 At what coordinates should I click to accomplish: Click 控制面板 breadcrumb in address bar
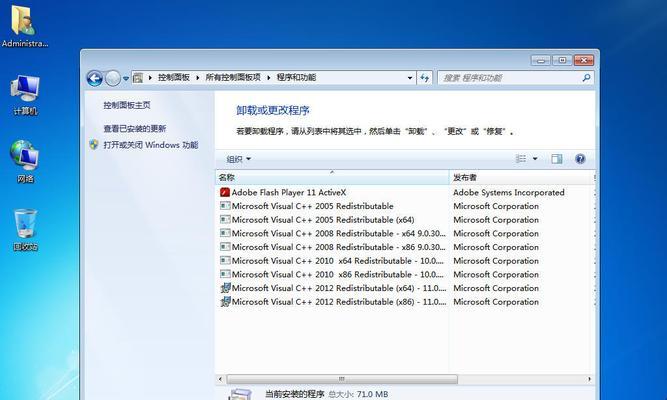(x=174, y=77)
